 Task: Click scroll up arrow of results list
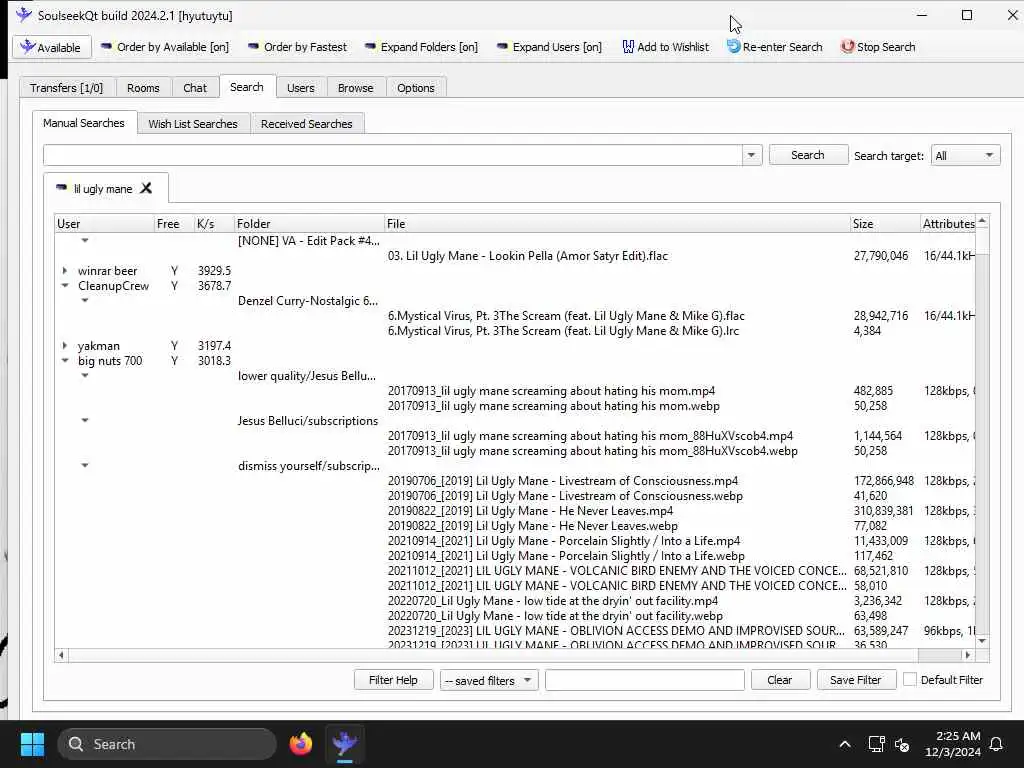(982, 223)
